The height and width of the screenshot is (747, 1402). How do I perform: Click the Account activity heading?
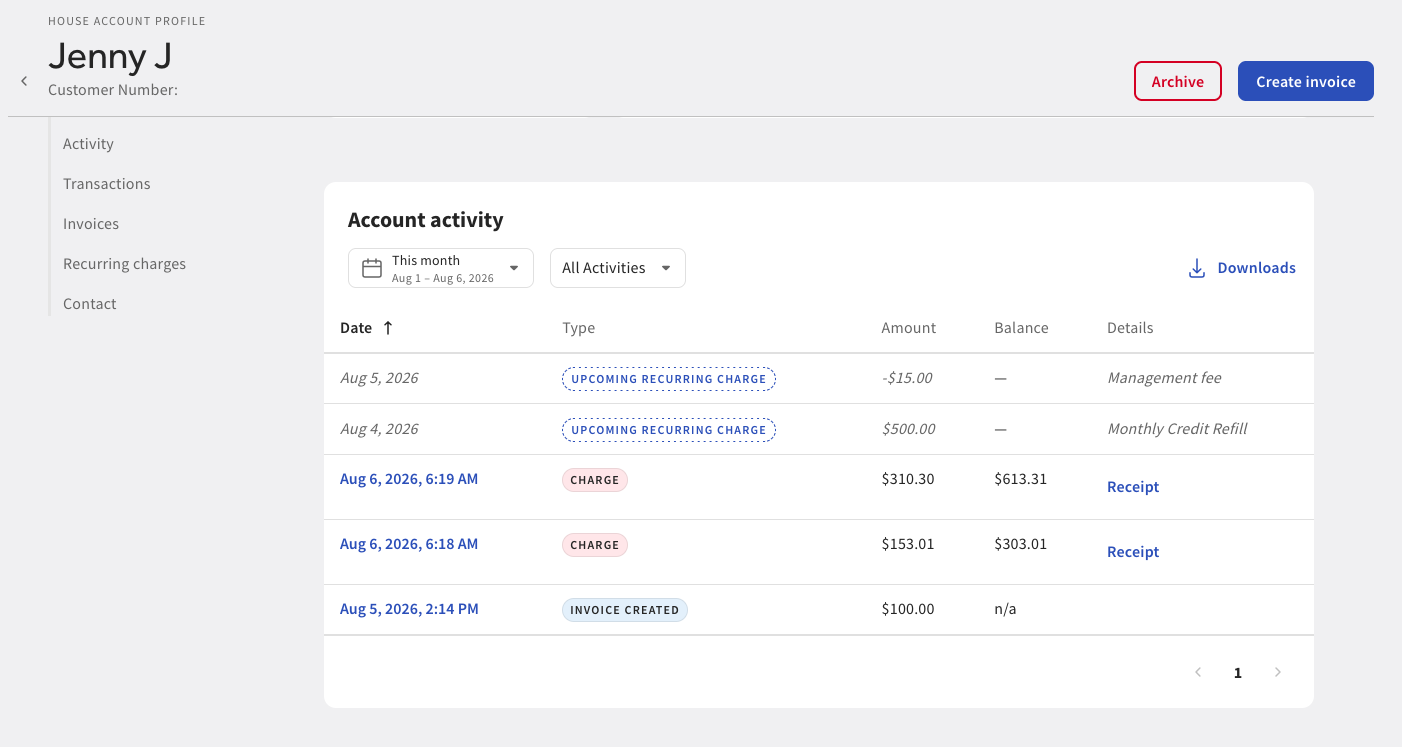[426, 220]
